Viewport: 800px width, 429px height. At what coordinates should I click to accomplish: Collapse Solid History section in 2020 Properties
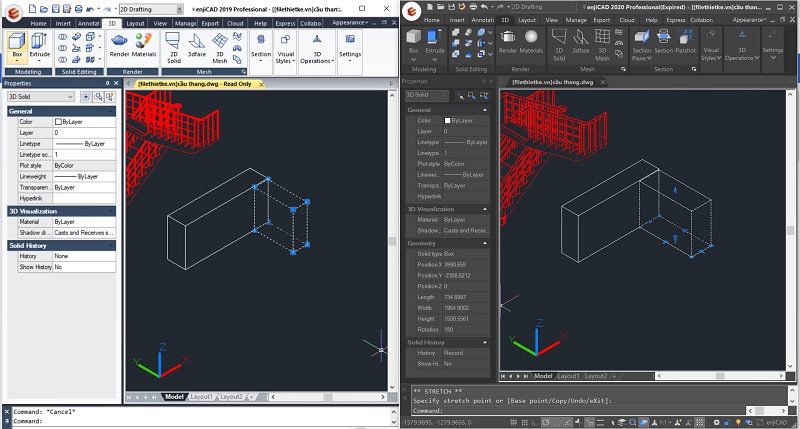(485, 343)
